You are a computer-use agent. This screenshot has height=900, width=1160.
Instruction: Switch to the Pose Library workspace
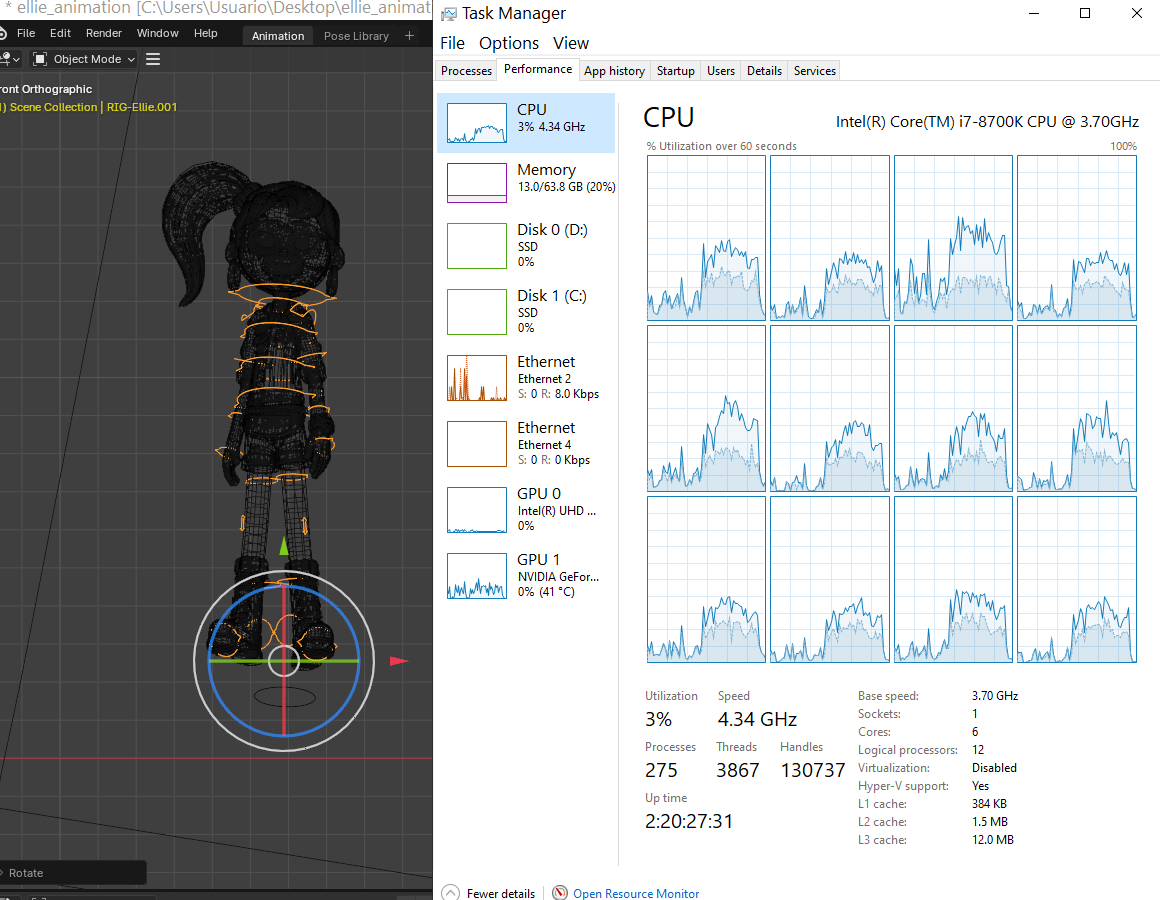(x=356, y=35)
